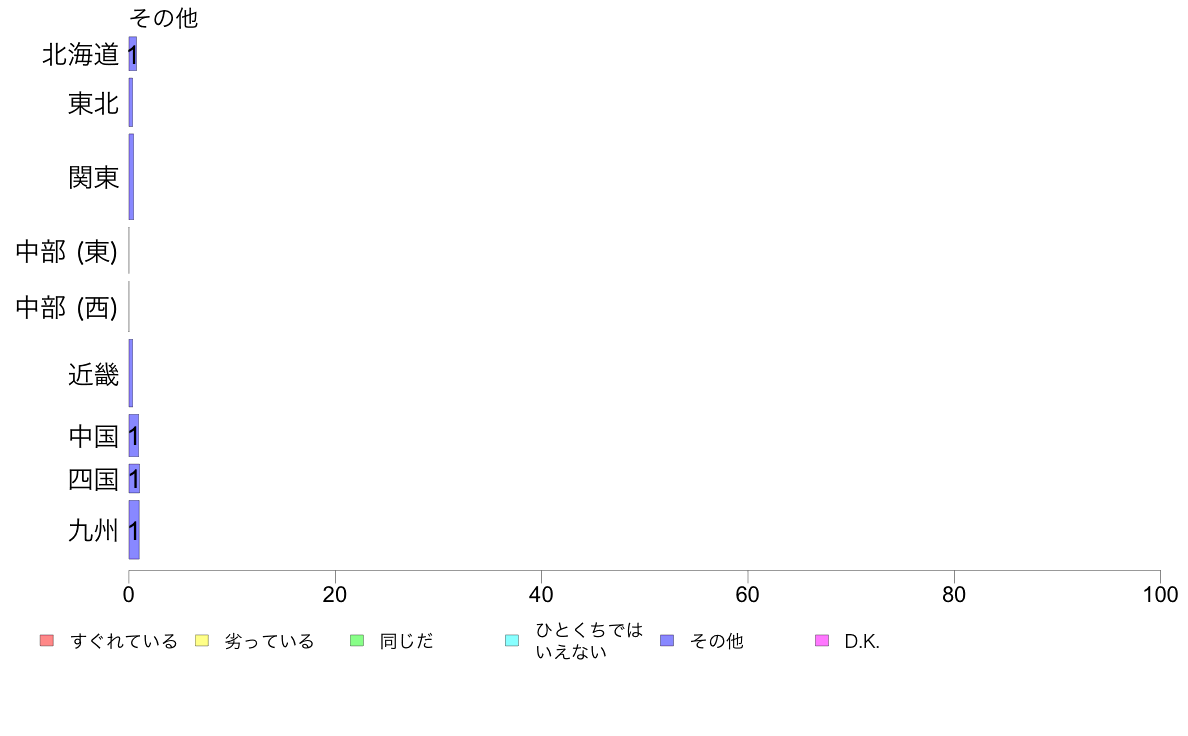Click the red すぐれている legend swatch
The width and height of the screenshot is (1188, 736).
[47, 640]
